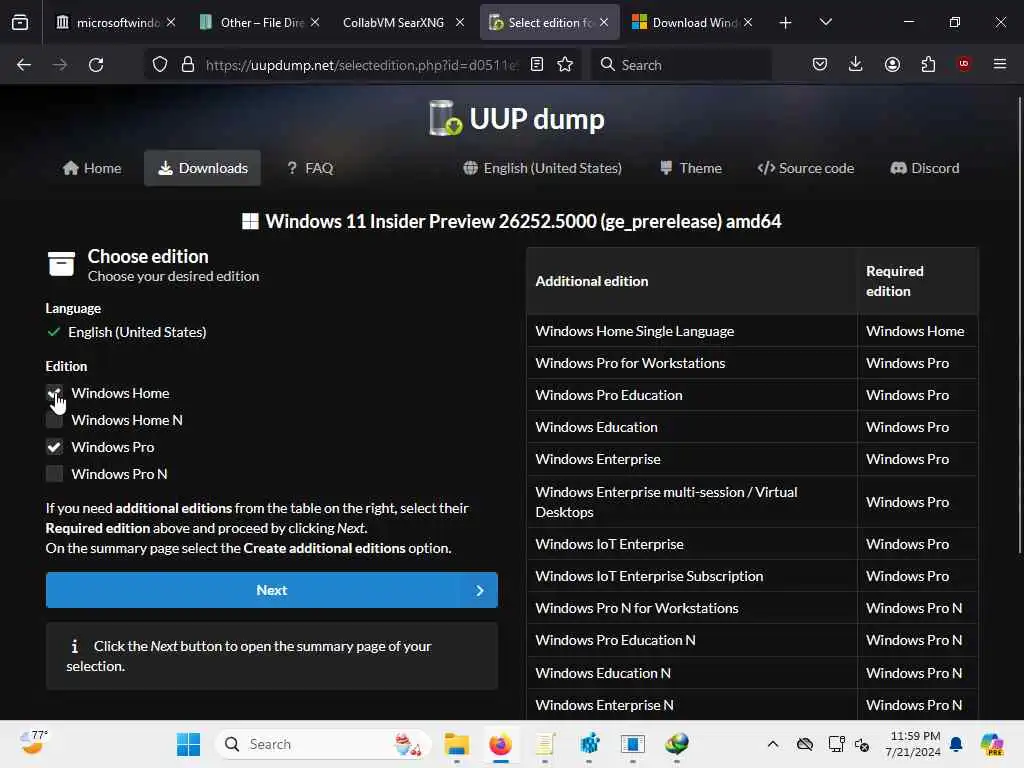Open the Firefox hamburger menu
Viewport: 1024px width, 768px height.
tap(1000, 64)
